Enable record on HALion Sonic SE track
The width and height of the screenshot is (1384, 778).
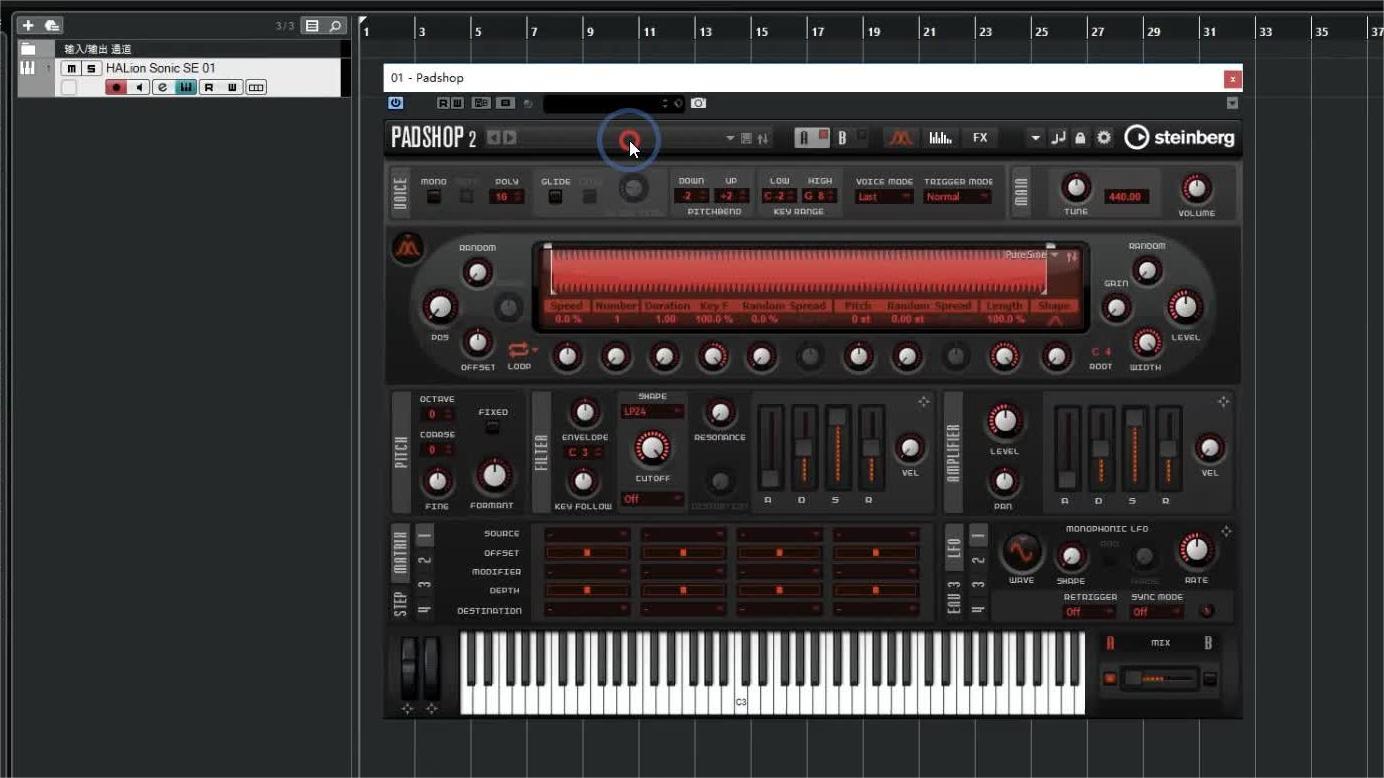[x=116, y=88]
